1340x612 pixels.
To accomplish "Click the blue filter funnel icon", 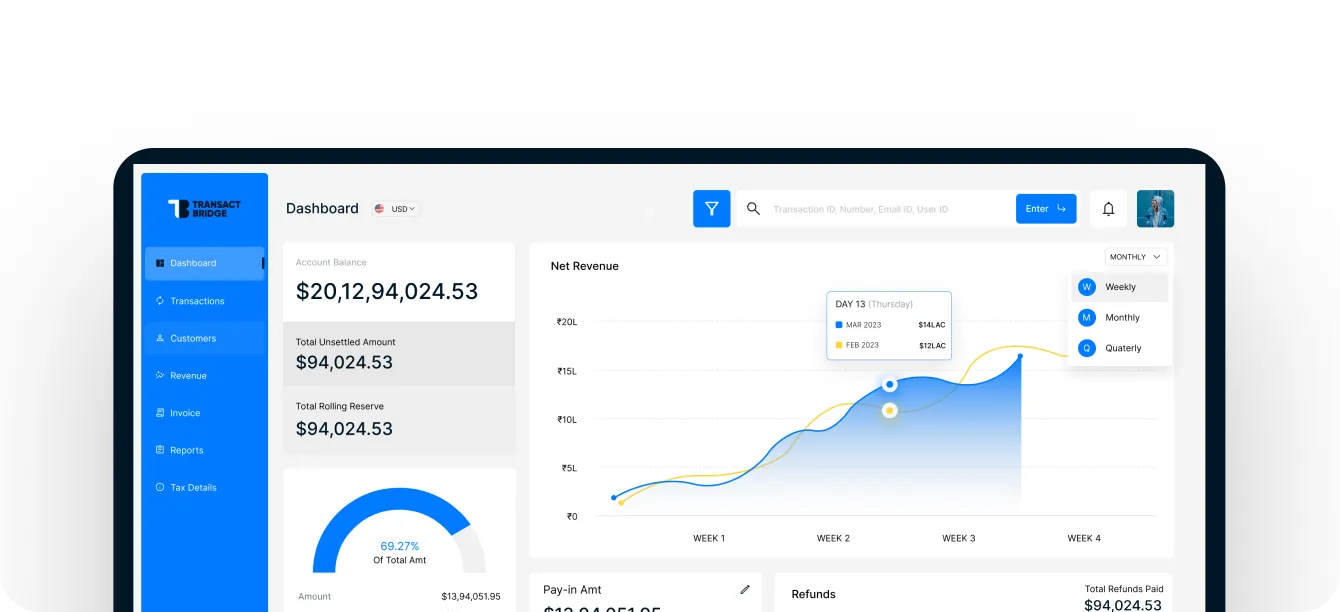I will [711, 208].
